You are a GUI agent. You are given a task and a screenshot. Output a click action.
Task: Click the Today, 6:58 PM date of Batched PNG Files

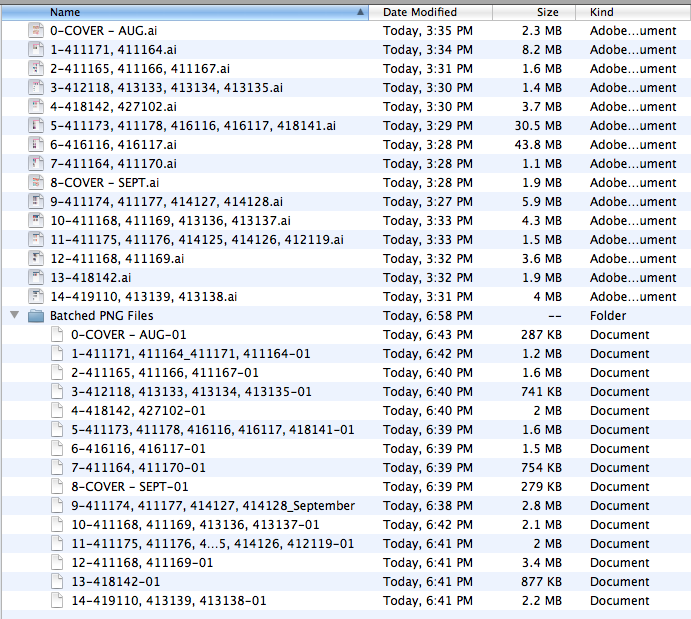coord(427,315)
